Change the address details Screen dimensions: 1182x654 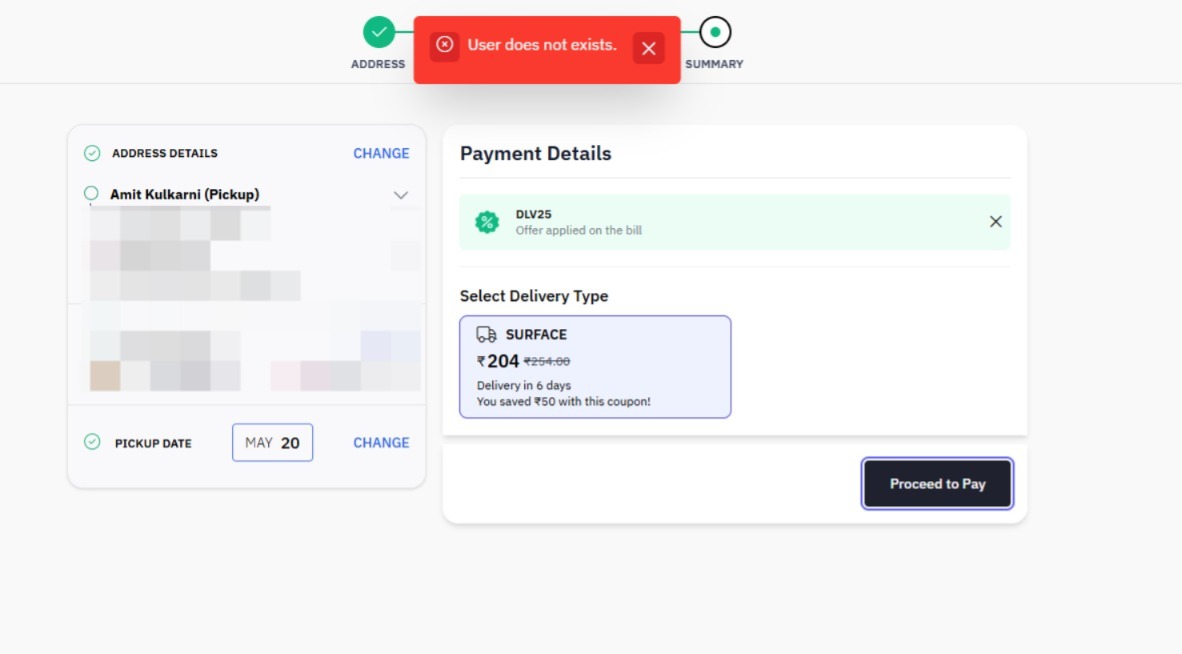pyautogui.click(x=381, y=153)
